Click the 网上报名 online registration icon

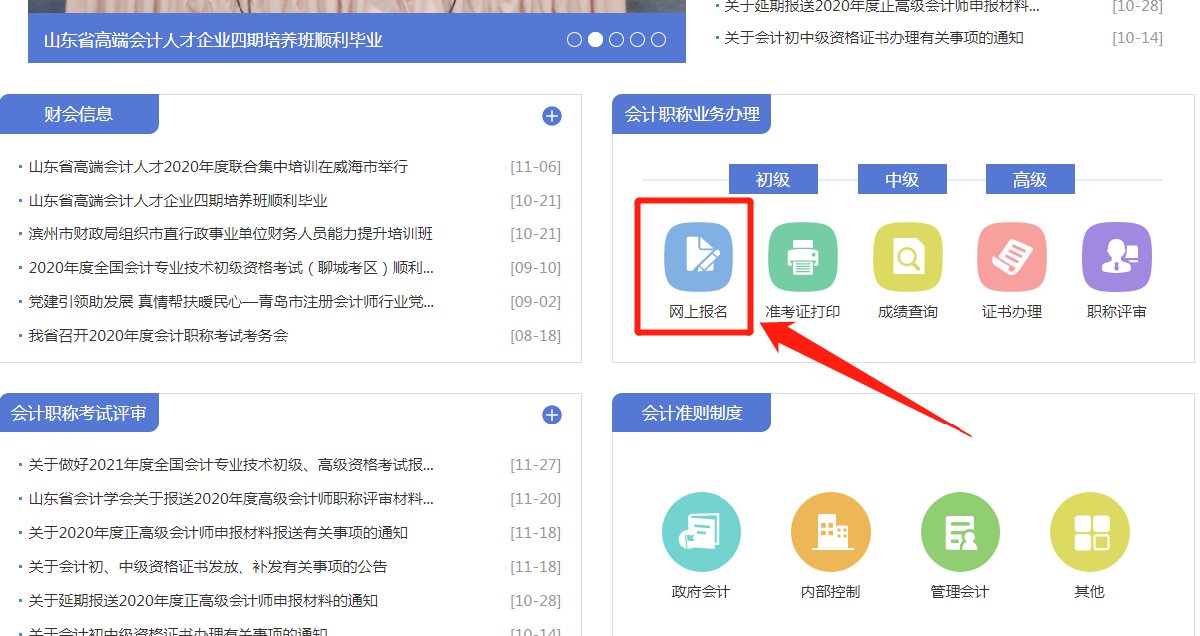click(698, 258)
